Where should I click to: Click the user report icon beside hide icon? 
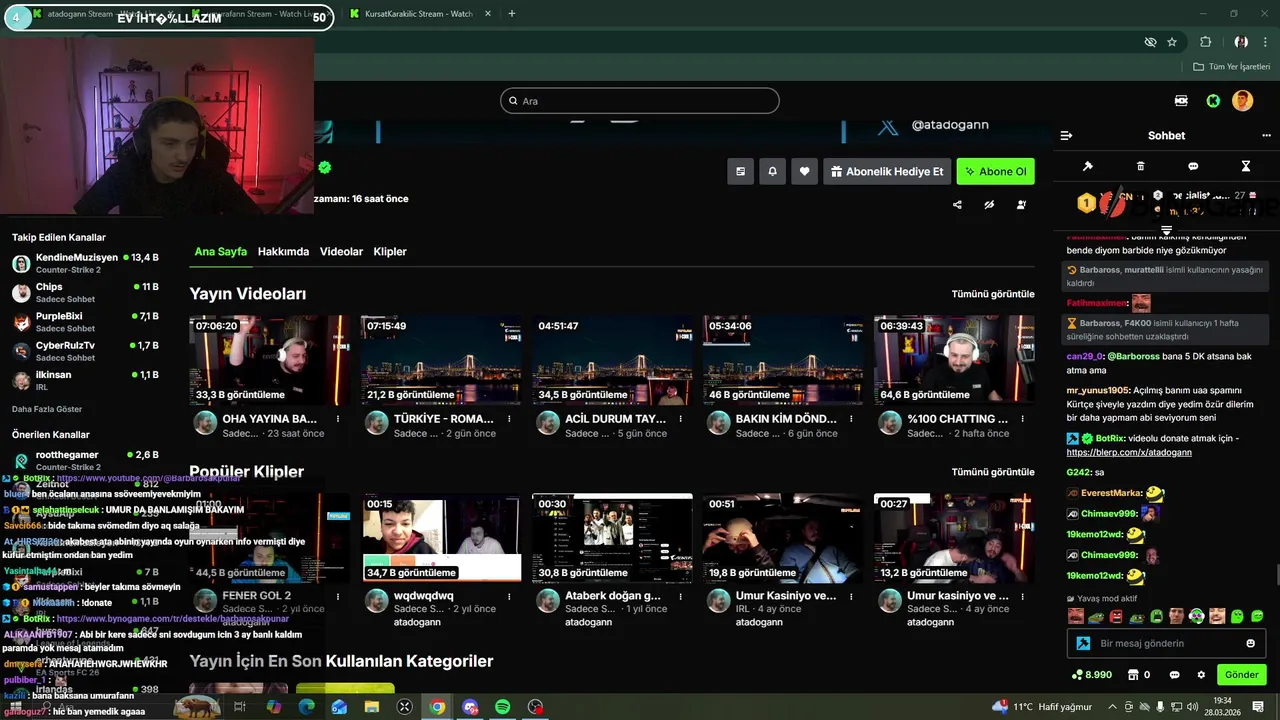(x=1021, y=205)
